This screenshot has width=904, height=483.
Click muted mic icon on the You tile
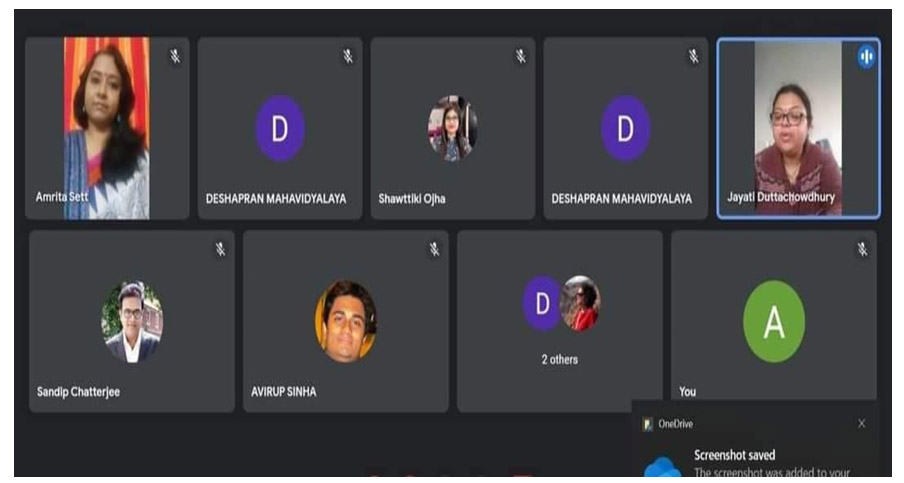coord(862,249)
